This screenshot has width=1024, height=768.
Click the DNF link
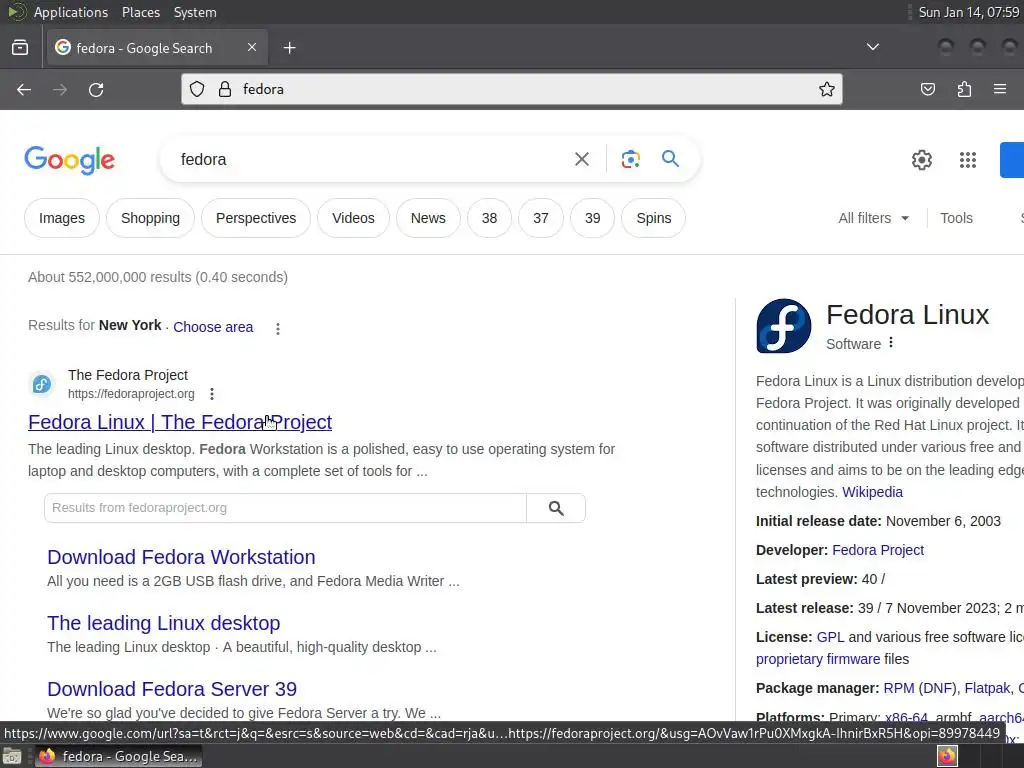click(937, 688)
